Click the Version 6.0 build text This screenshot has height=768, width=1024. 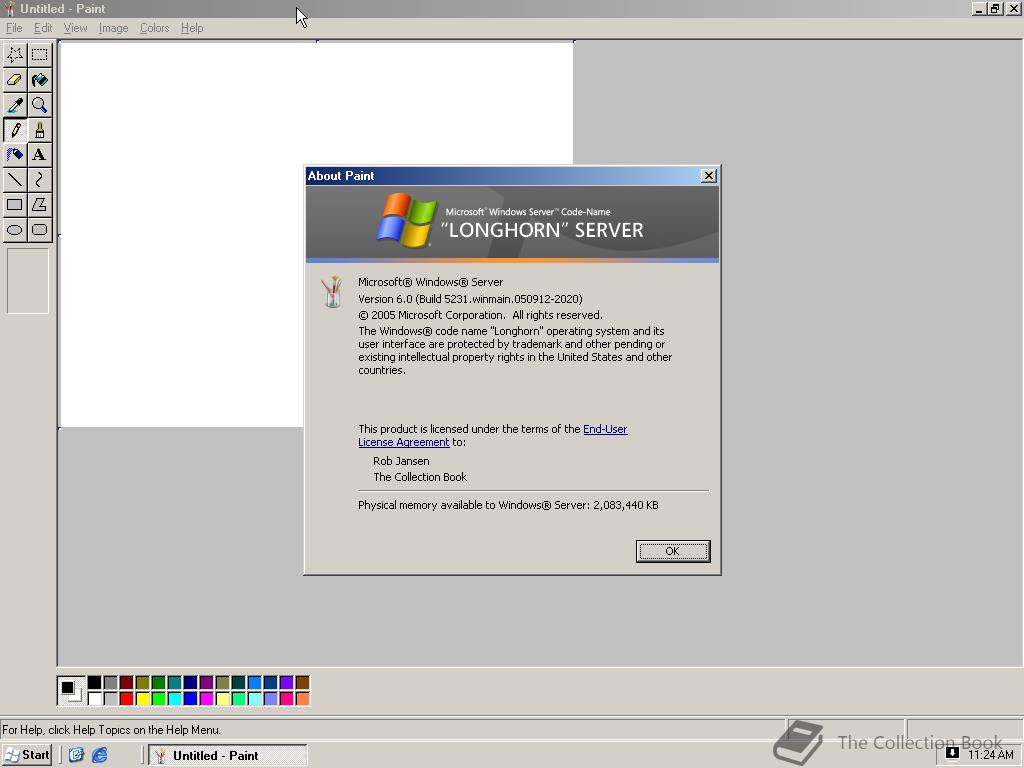(470, 299)
